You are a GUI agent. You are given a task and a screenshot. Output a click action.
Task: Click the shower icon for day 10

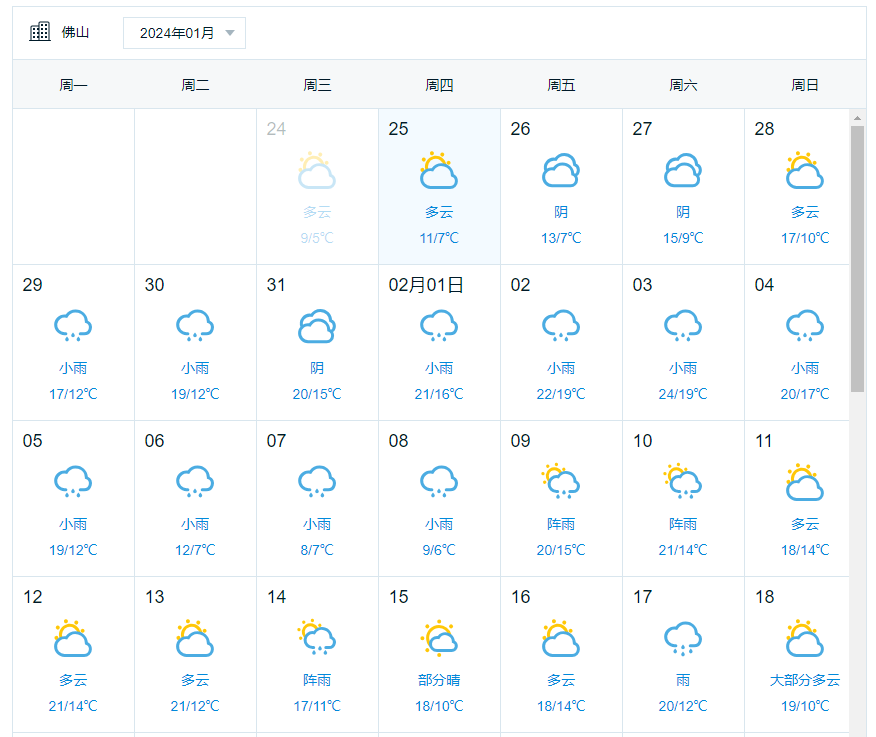[683, 481]
